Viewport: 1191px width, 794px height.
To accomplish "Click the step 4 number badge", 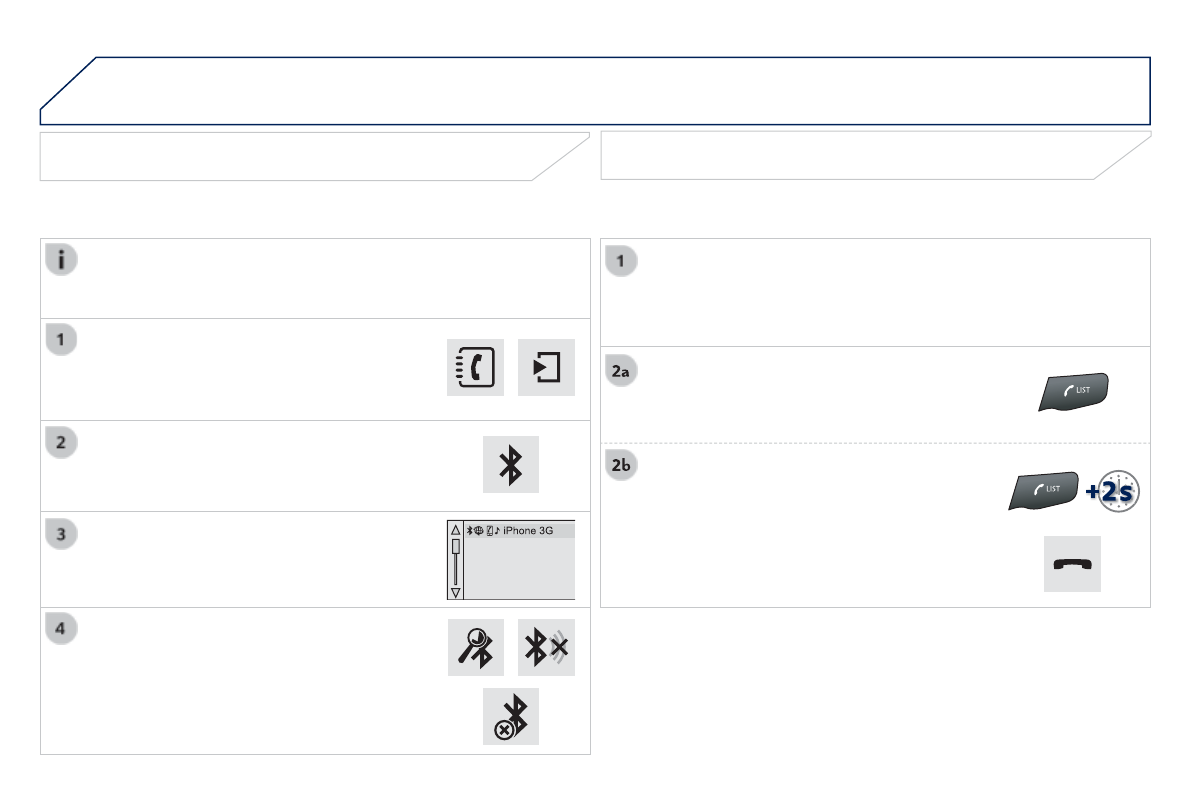I will pos(60,630).
